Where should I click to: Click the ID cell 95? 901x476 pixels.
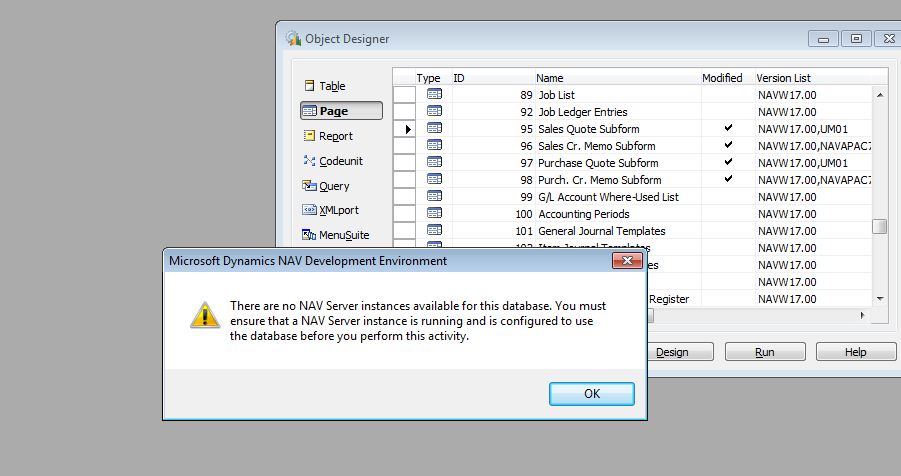pos(494,129)
